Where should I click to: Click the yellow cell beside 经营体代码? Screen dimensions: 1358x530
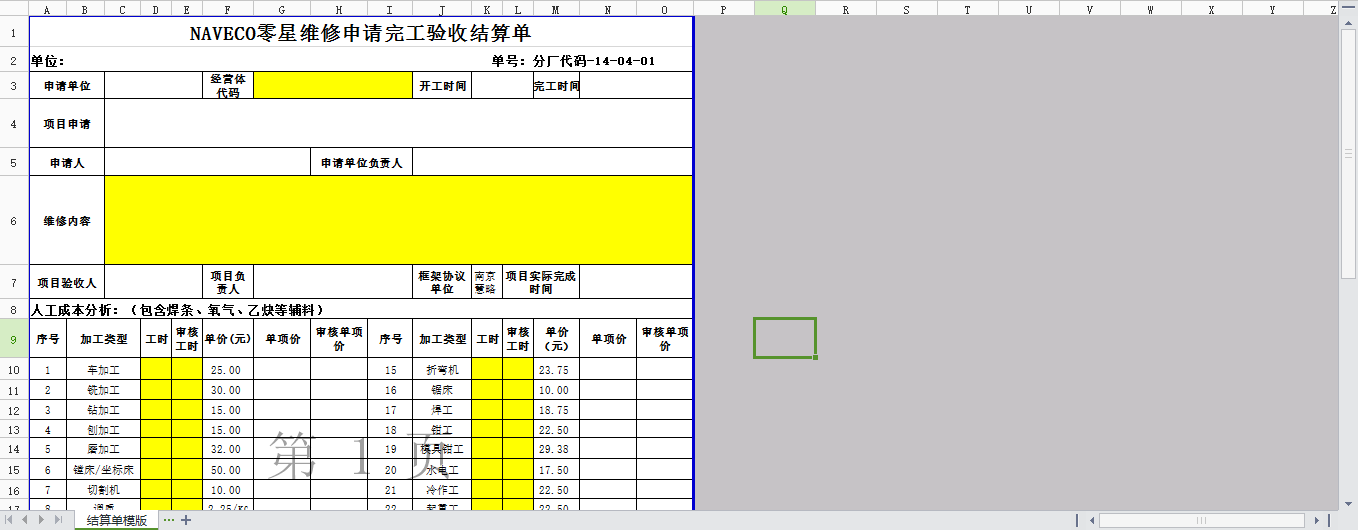click(x=333, y=86)
